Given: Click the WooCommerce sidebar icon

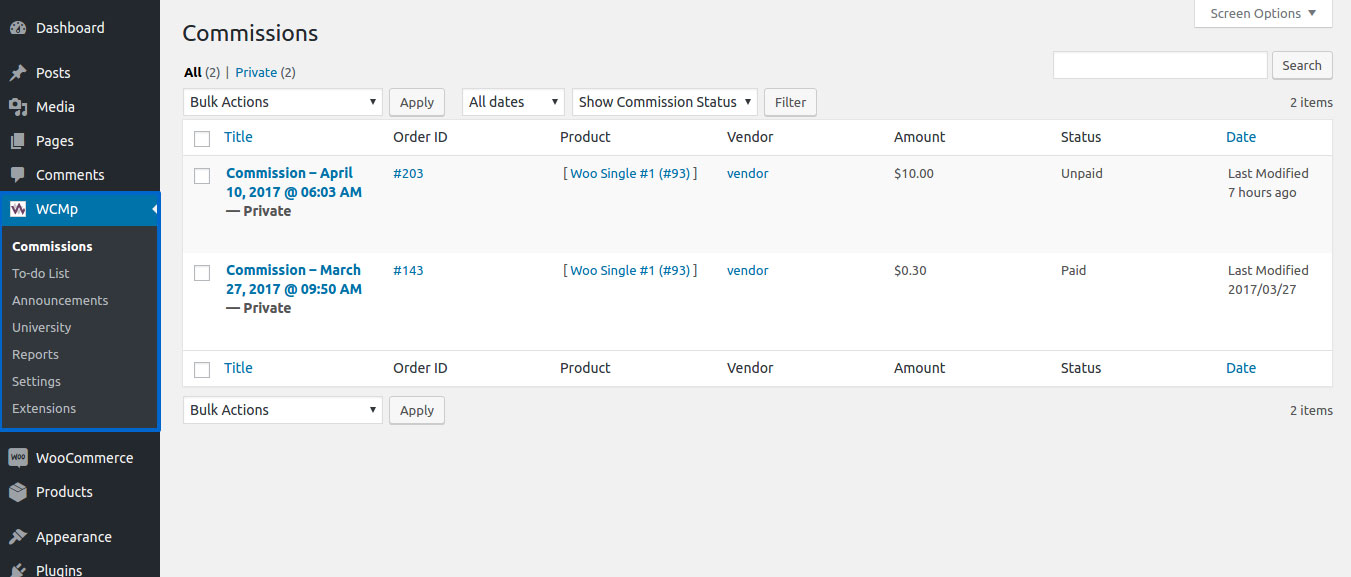Looking at the screenshot, I should [x=17, y=458].
